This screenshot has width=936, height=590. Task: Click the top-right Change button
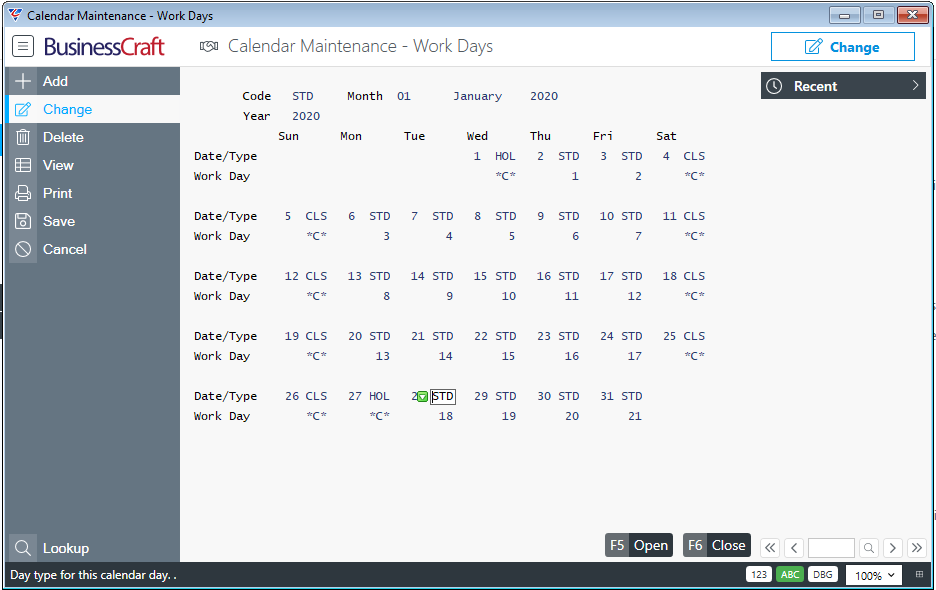click(842, 47)
